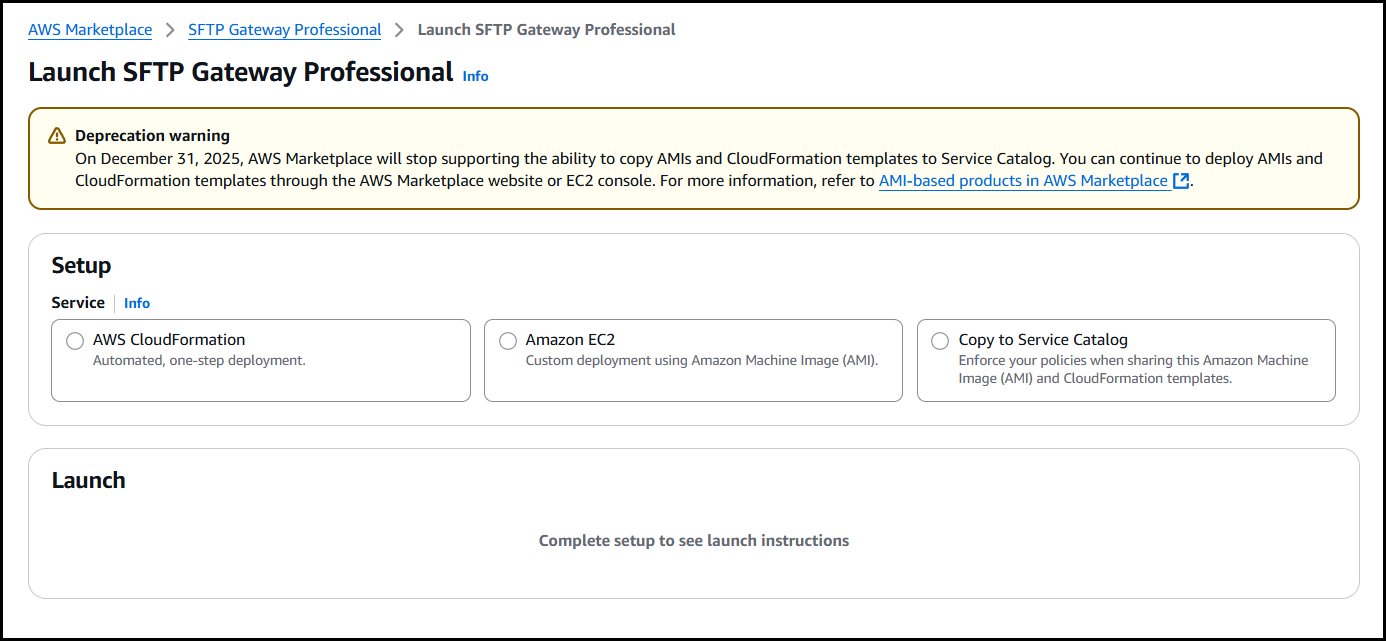The height and width of the screenshot is (641, 1386).
Task: Click the Setup section heading
Action: (x=81, y=265)
